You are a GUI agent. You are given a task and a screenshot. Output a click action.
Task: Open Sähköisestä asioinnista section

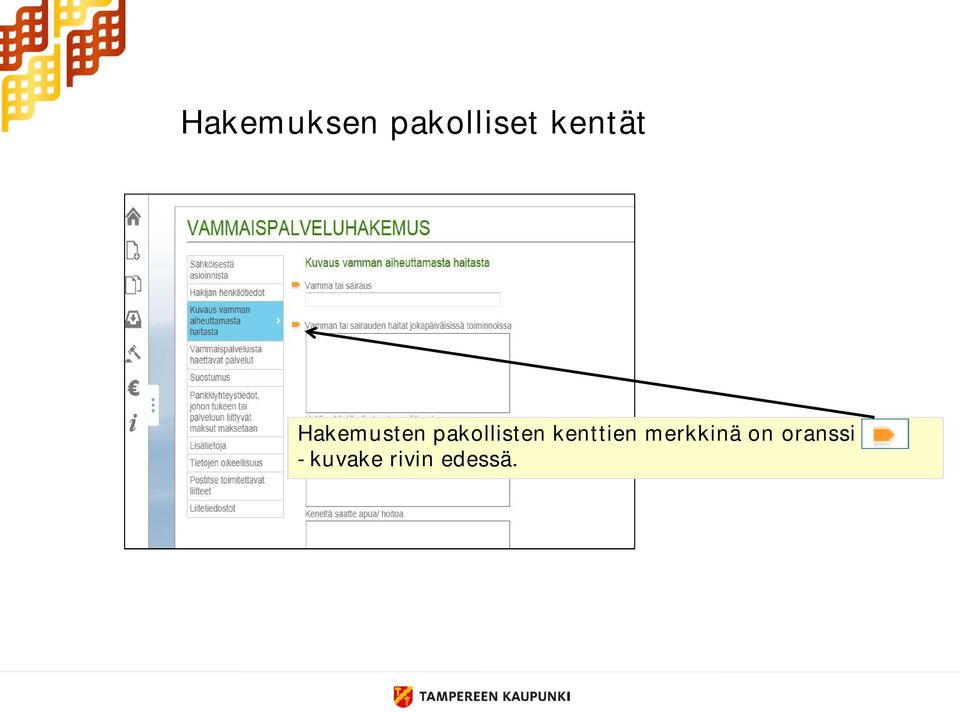click(235, 270)
